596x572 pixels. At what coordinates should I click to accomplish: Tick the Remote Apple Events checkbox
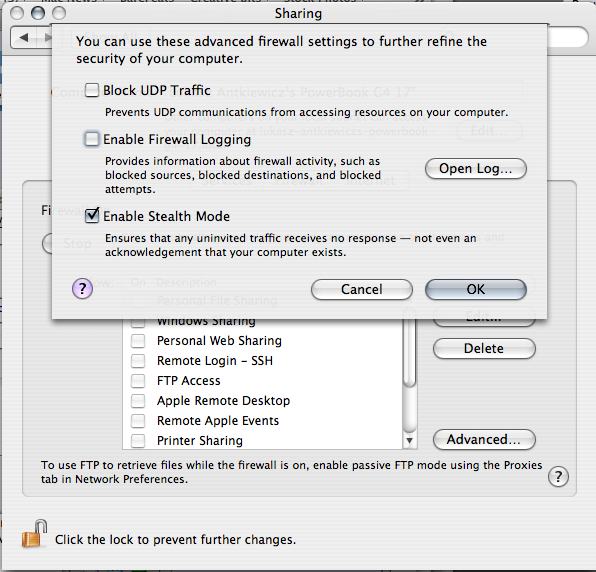pyautogui.click(x=138, y=421)
